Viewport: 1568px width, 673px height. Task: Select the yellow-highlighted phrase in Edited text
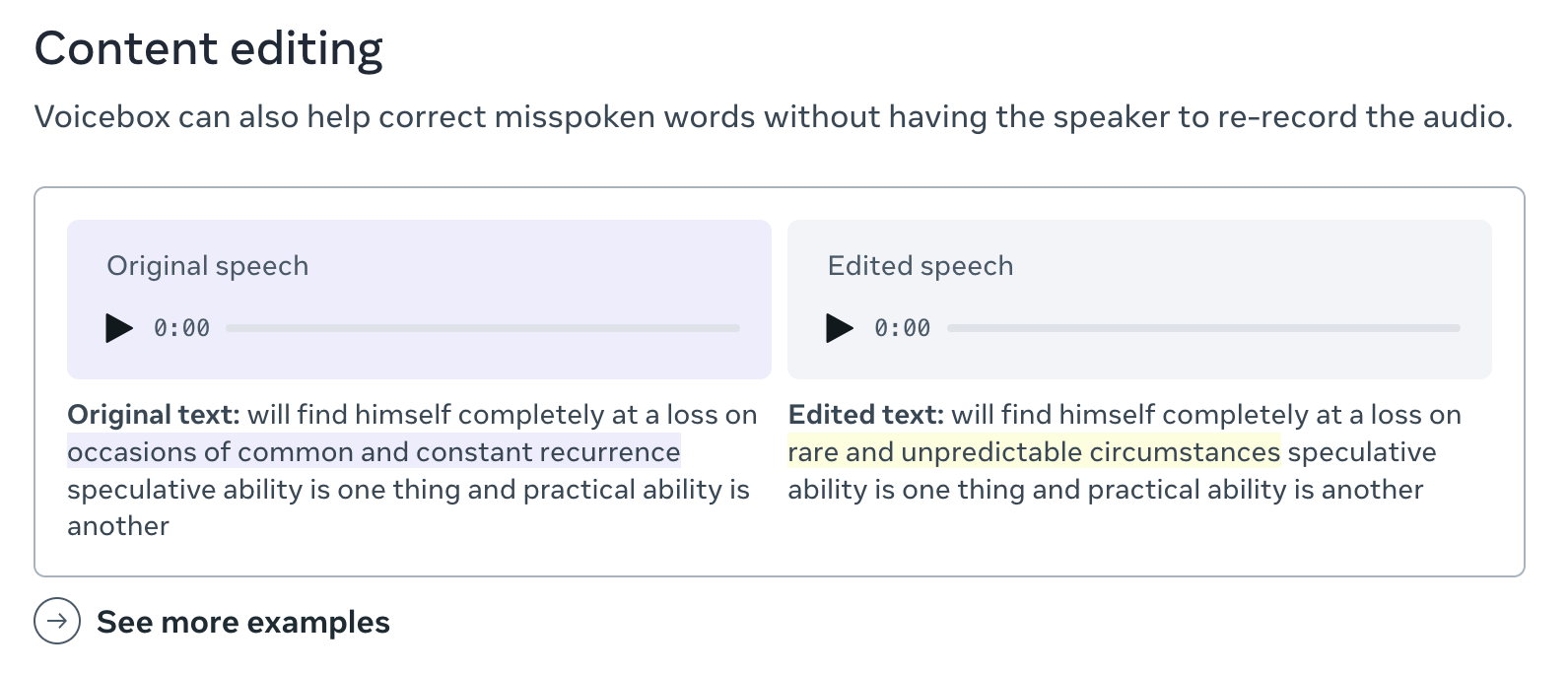1031,451
